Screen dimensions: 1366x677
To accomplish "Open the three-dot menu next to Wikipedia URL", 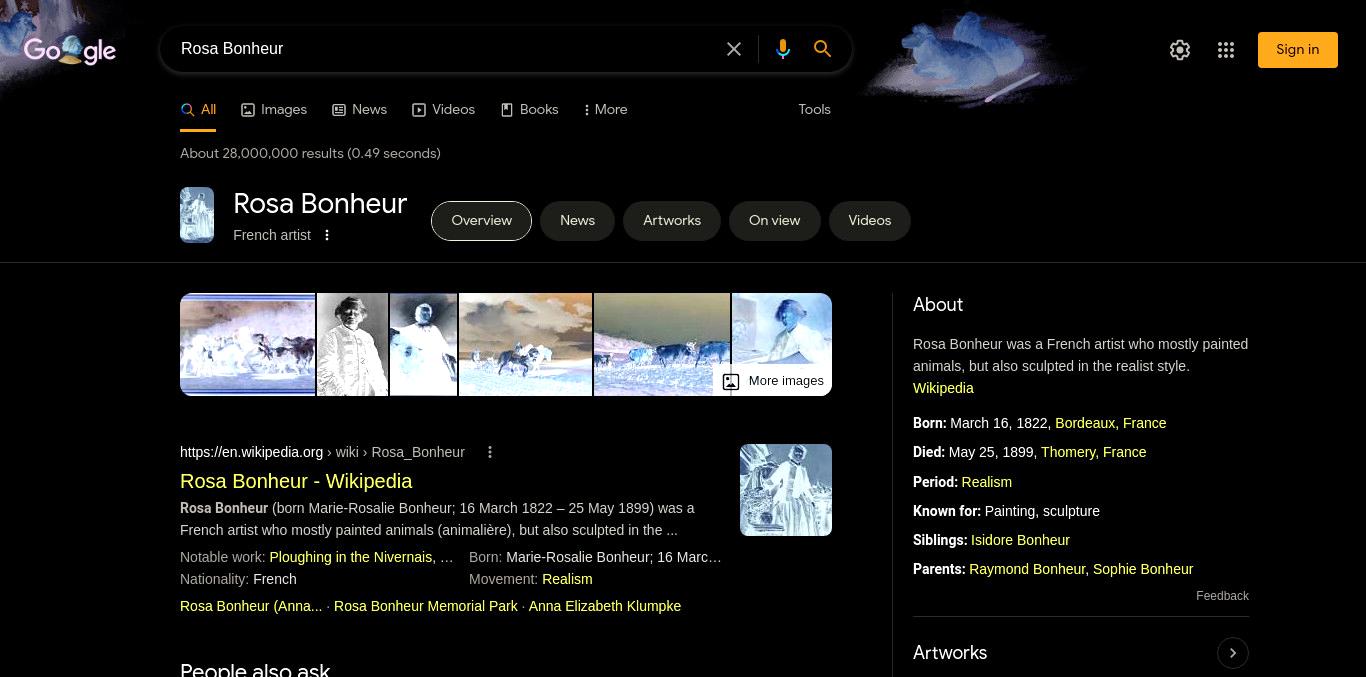I will [x=490, y=452].
